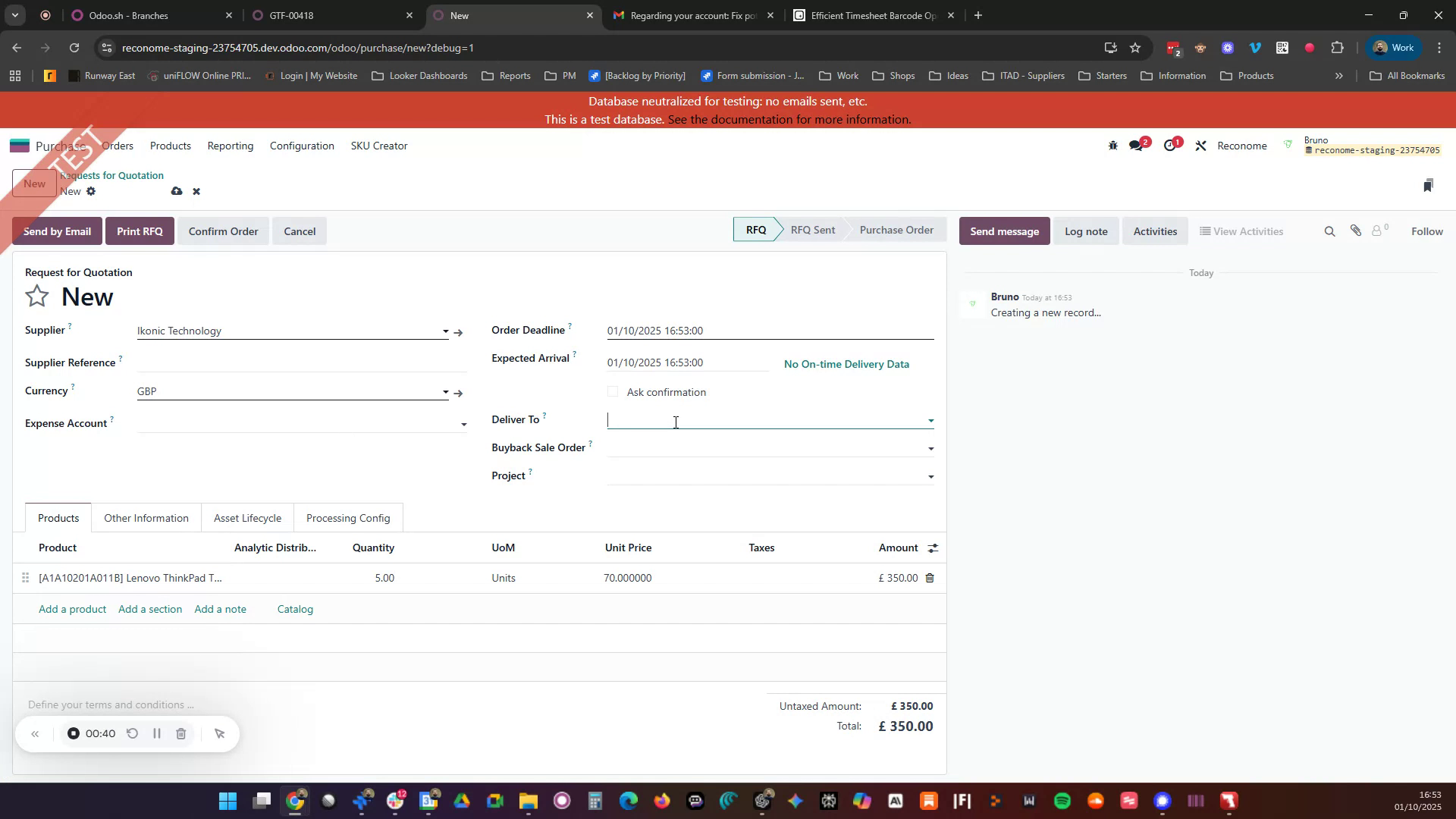Screen dimensions: 1456x819
Task: Open the Configuration menu
Action: point(301,146)
